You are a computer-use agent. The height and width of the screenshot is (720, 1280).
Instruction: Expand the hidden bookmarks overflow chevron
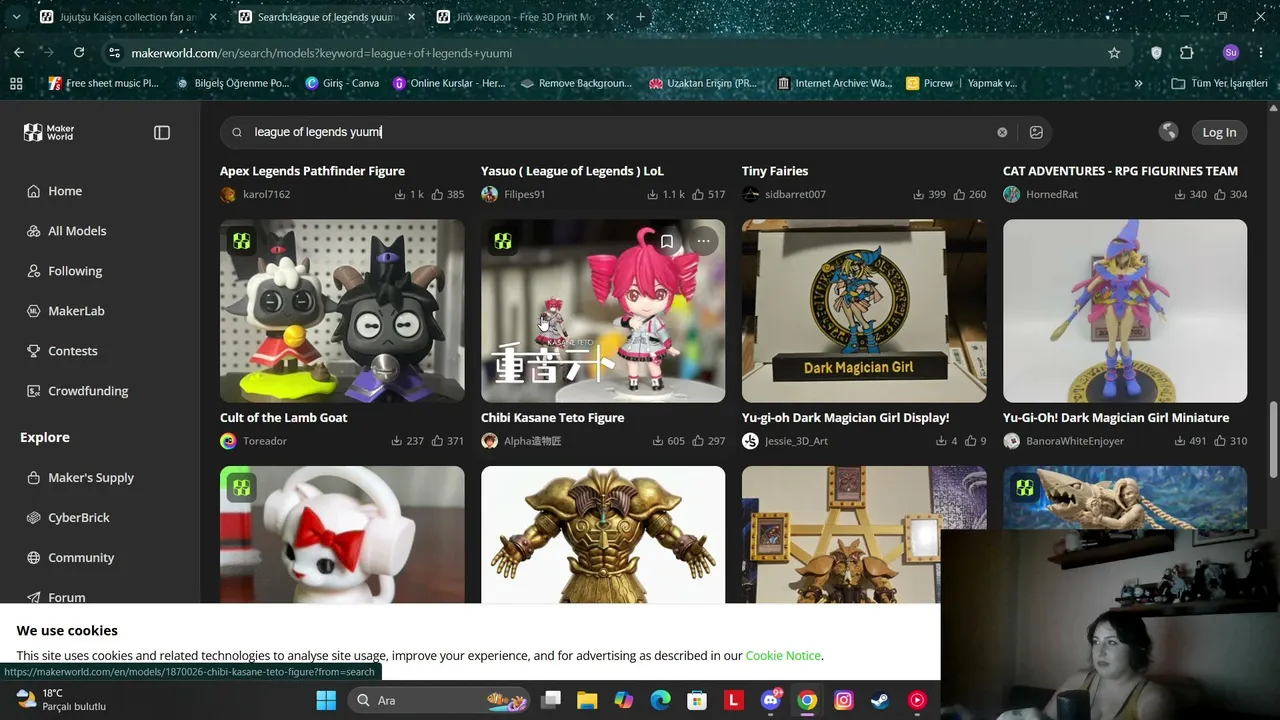(x=1138, y=83)
